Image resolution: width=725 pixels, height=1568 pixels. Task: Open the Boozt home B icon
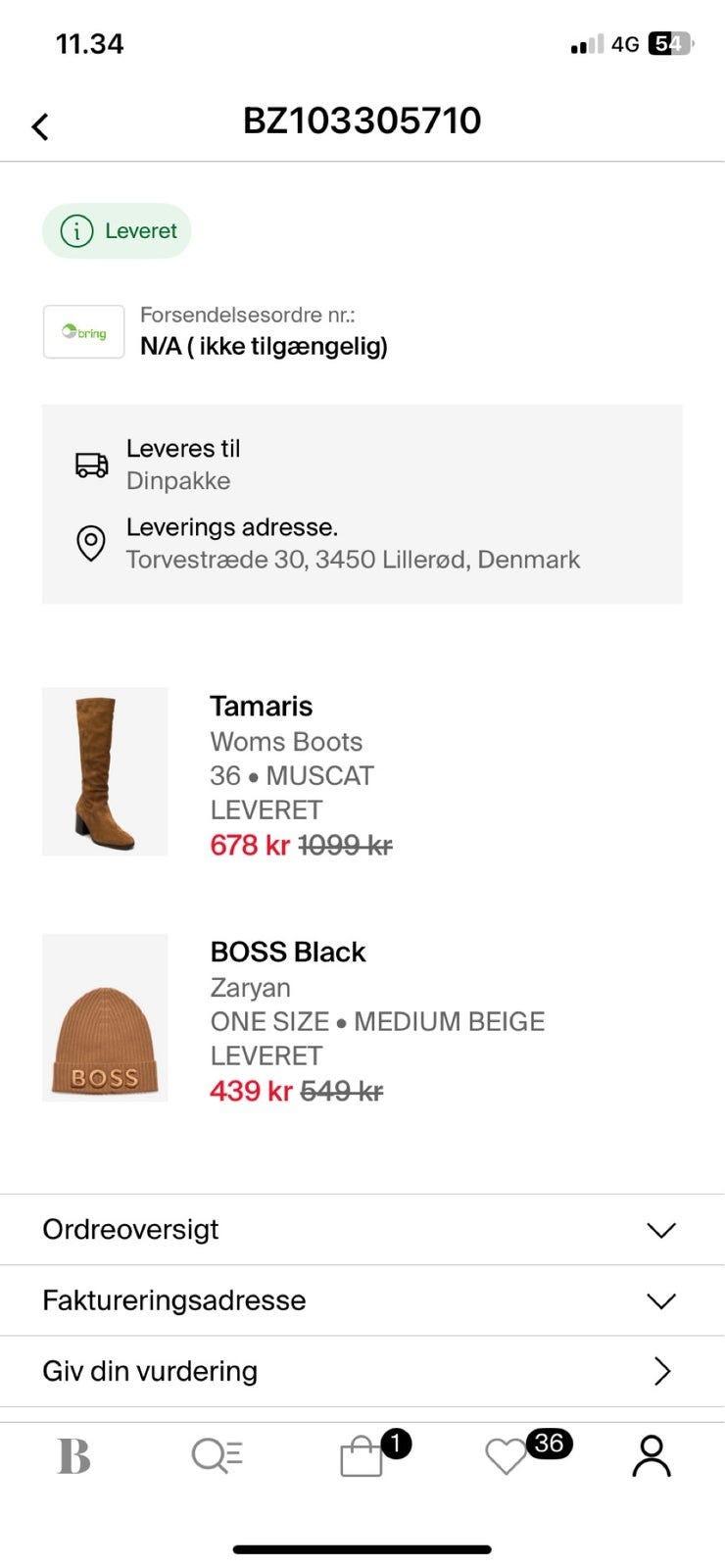click(73, 1456)
